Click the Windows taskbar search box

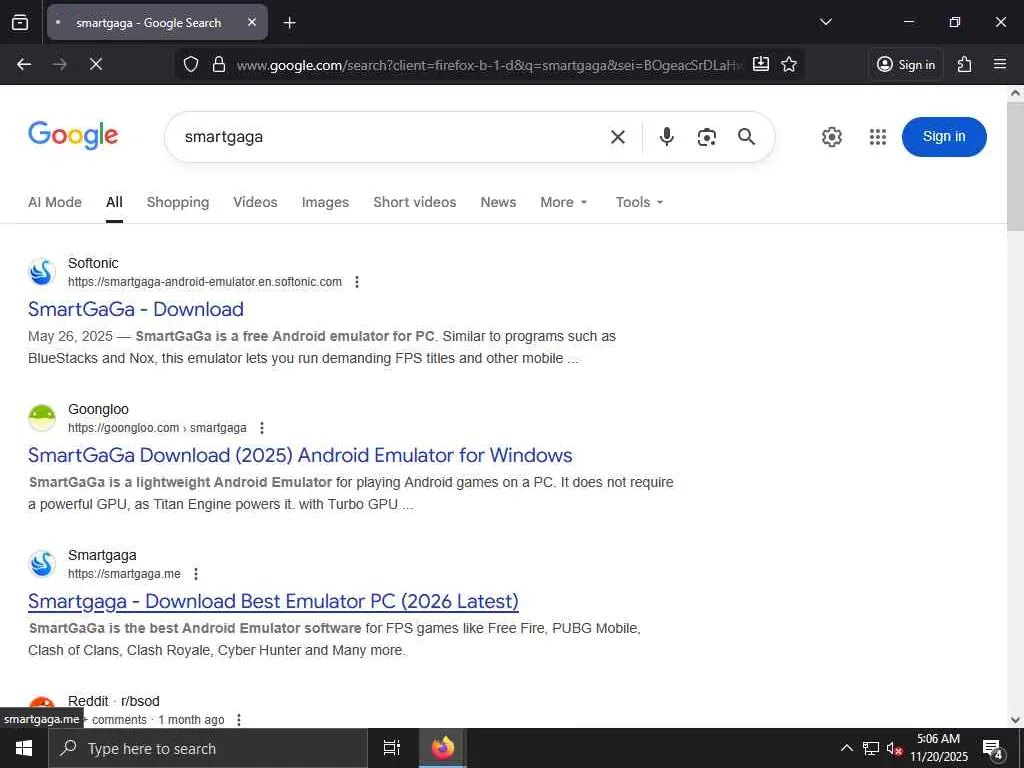pos(208,748)
